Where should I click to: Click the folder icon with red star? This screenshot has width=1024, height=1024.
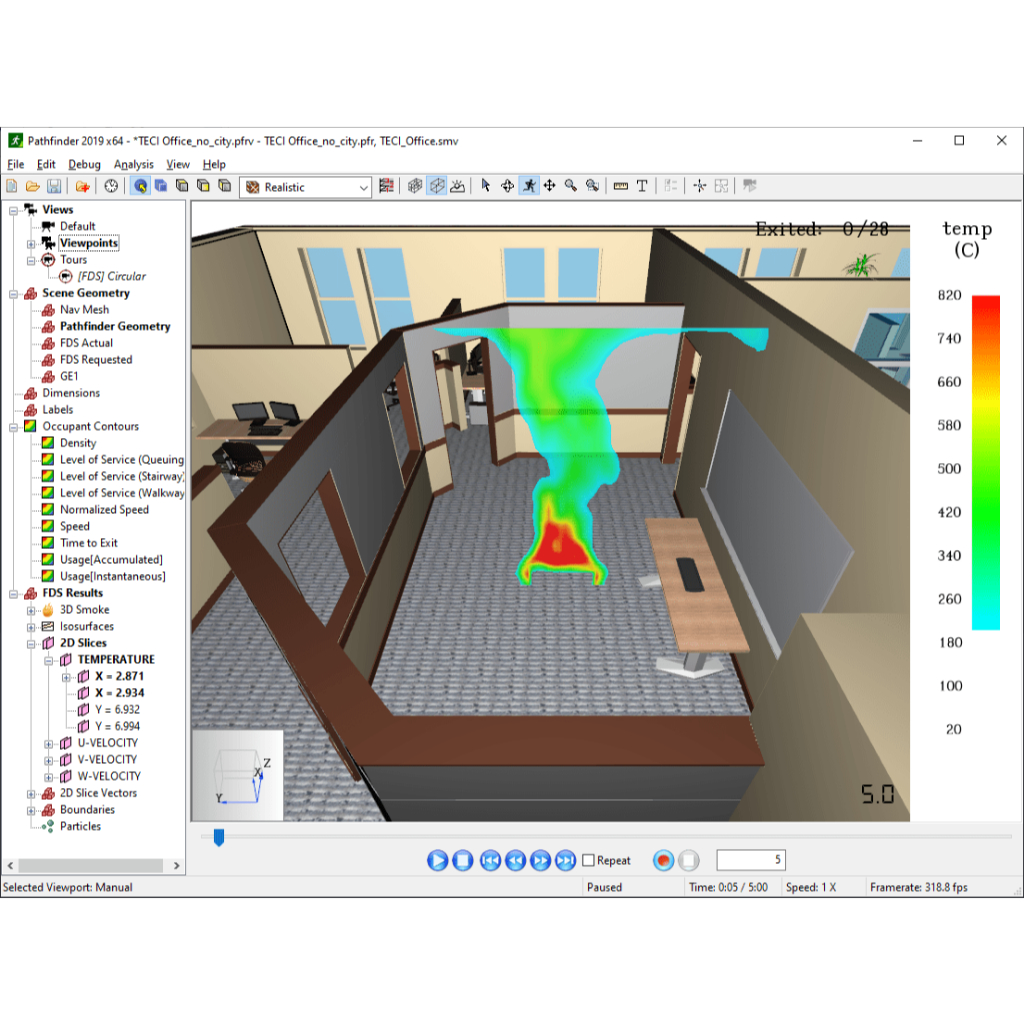tap(82, 186)
